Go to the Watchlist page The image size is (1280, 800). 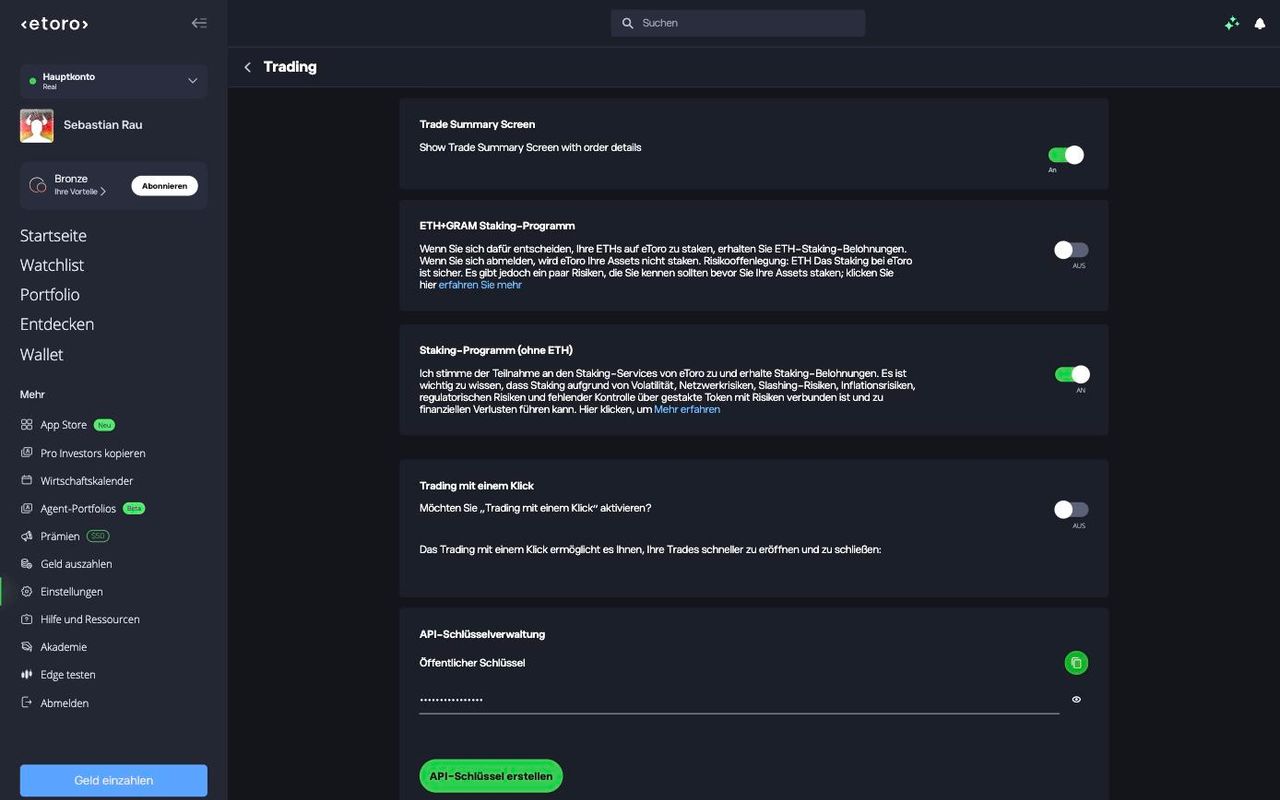[x=52, y=265]
